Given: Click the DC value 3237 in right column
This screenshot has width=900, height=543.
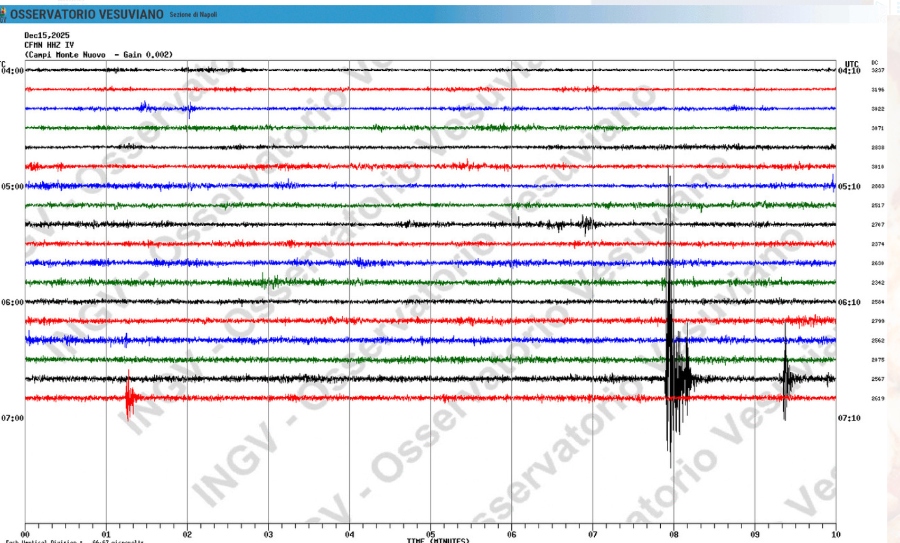Looking at the screenshot, I should tap(877, 71).
